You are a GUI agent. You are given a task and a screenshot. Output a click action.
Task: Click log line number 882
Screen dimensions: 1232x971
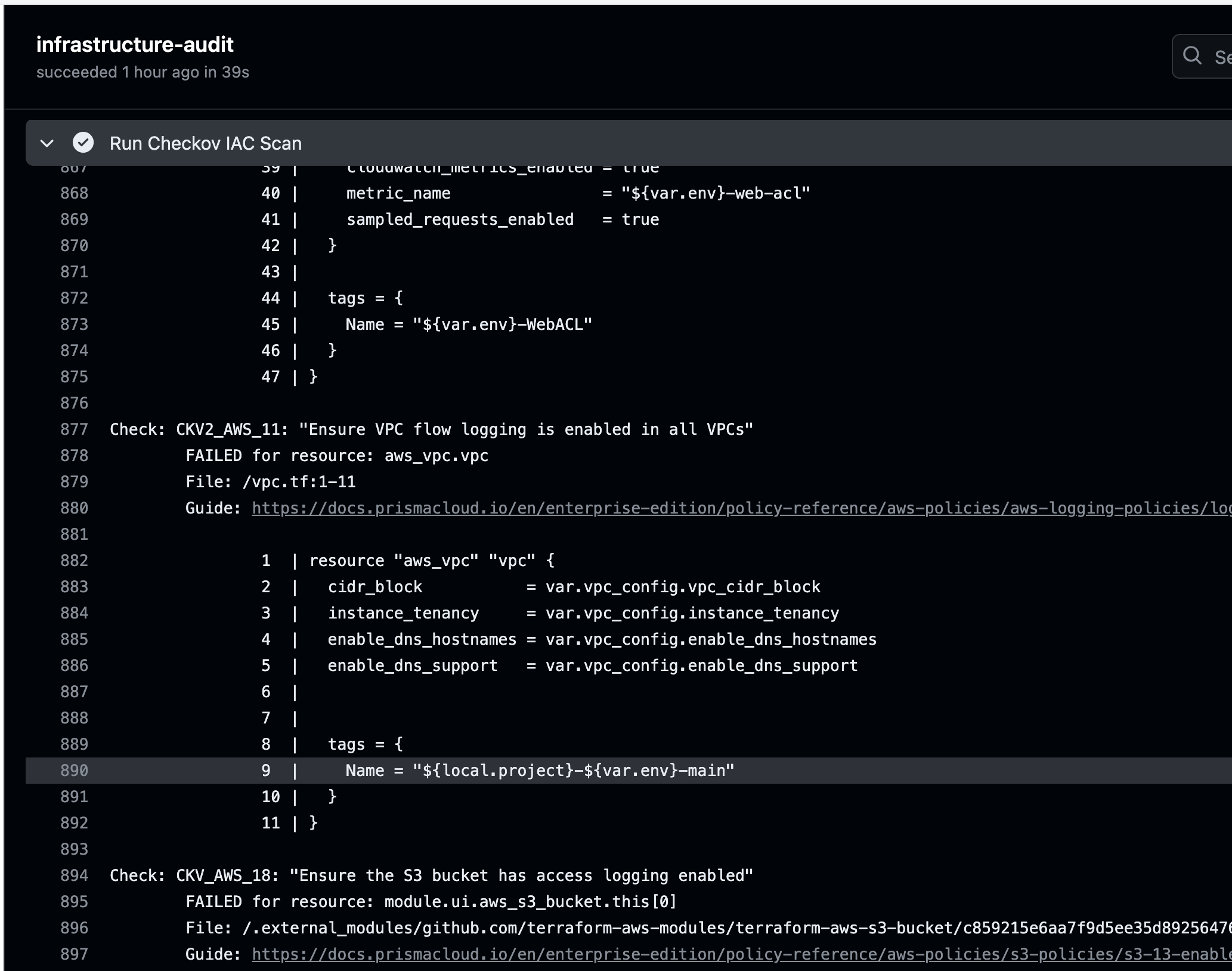(x=74, y=561)
